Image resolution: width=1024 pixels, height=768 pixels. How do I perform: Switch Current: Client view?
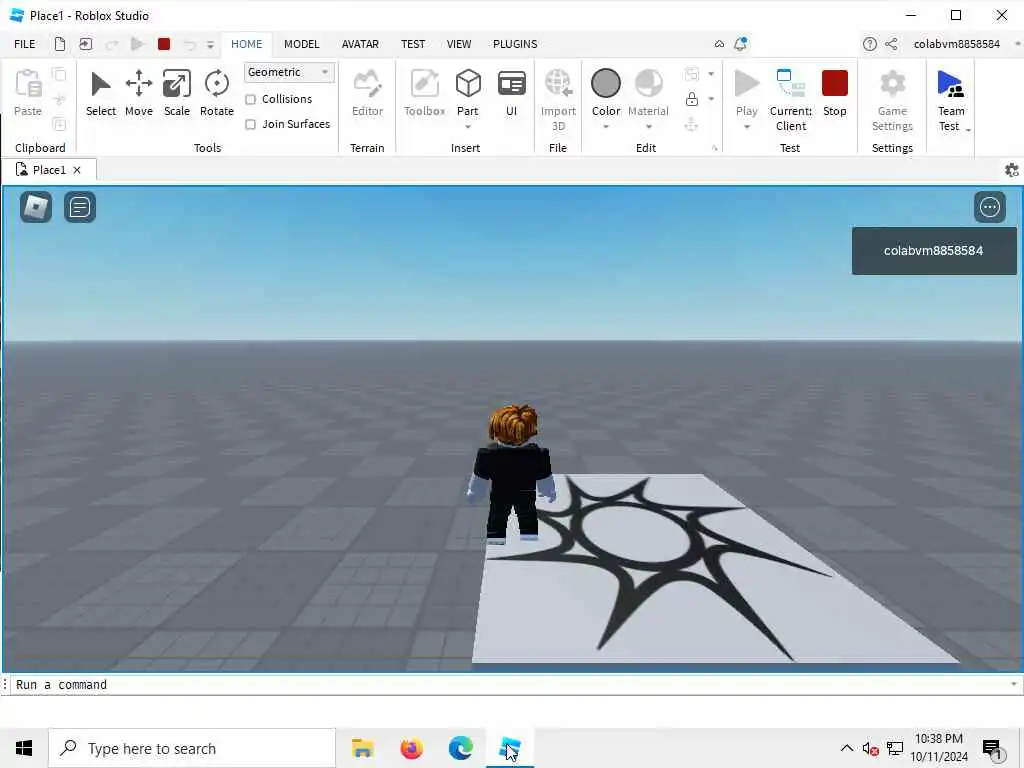click(x=790, y=100)
